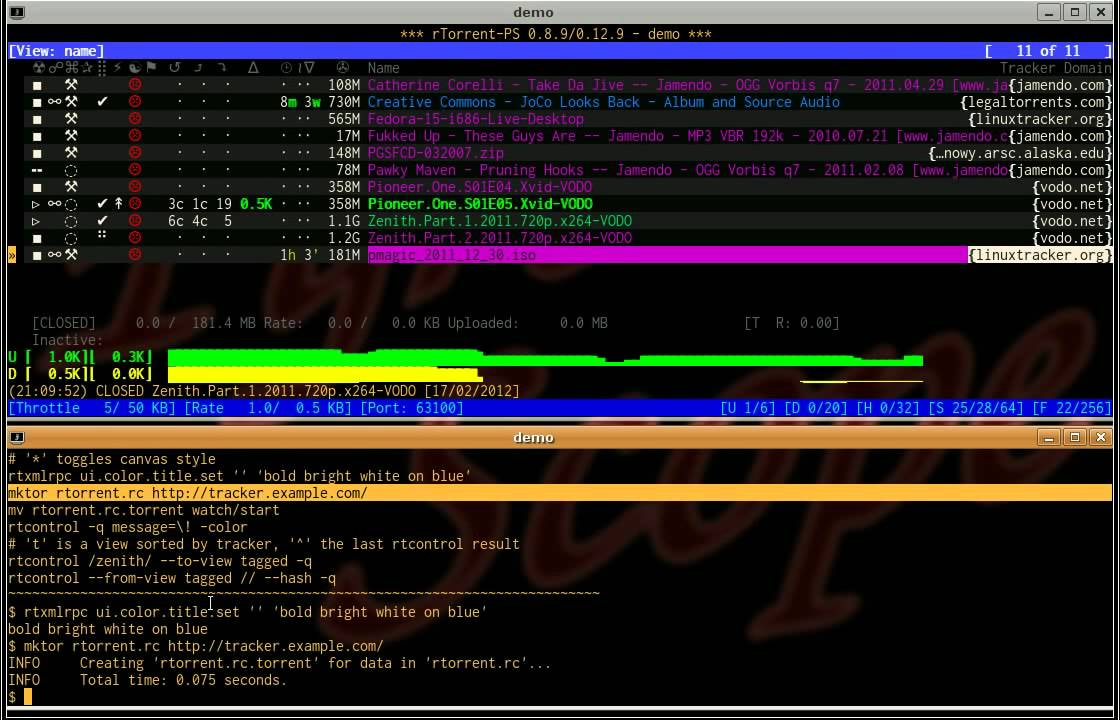Click the radiation symbol column header
1120x720 pixels.
(39, 68)
